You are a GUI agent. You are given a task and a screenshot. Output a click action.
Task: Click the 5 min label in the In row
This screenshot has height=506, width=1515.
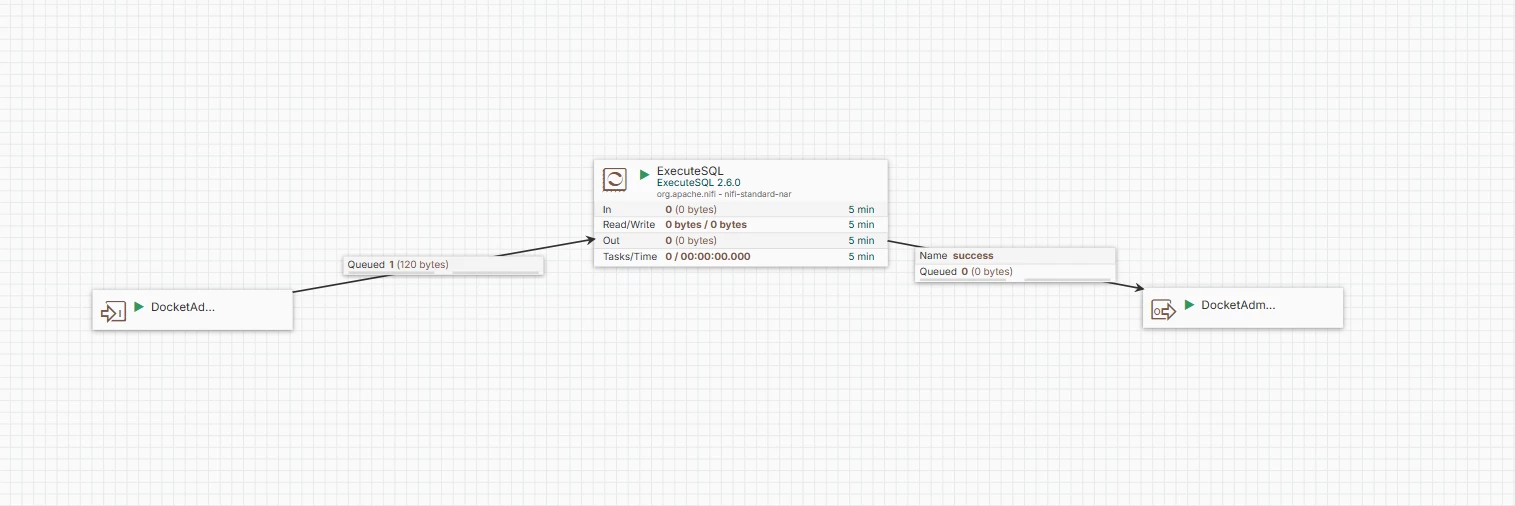(861, 210)
